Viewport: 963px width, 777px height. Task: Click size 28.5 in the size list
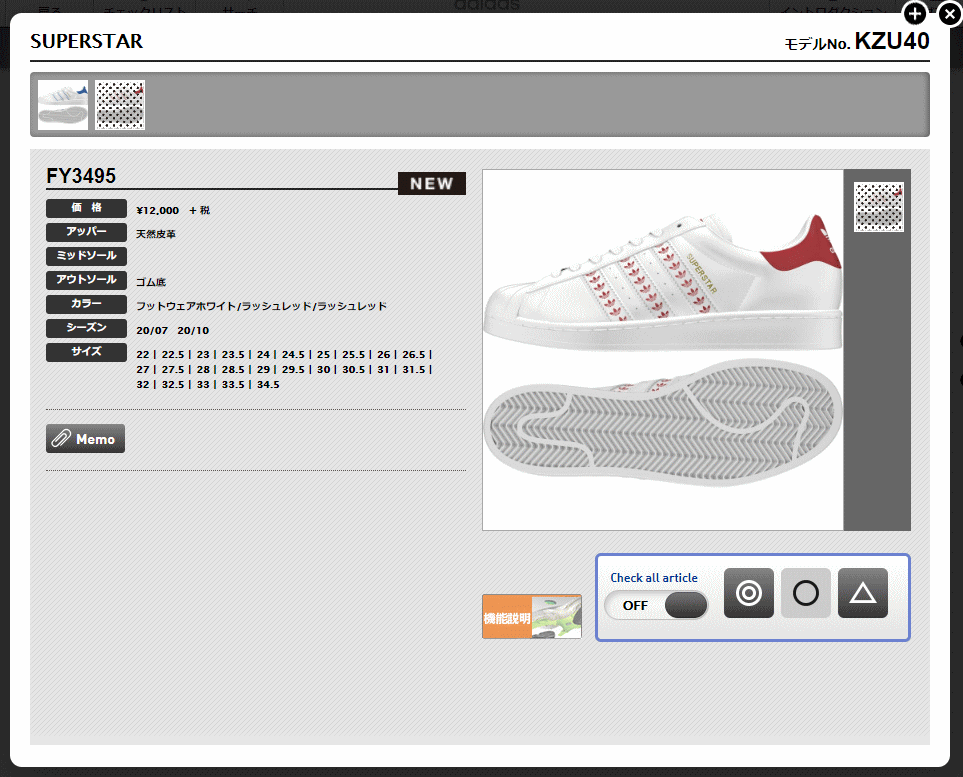233,369
